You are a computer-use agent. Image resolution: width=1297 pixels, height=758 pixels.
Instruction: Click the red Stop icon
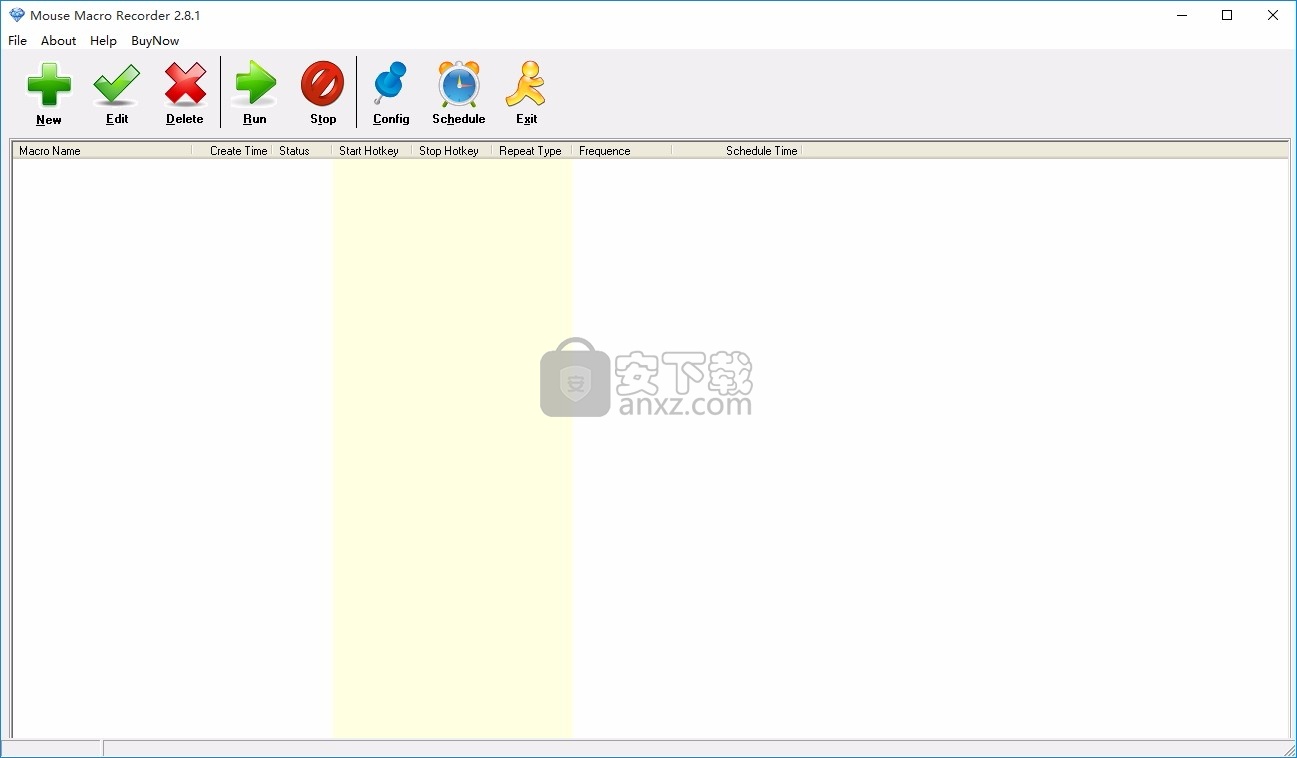(323, 84)
